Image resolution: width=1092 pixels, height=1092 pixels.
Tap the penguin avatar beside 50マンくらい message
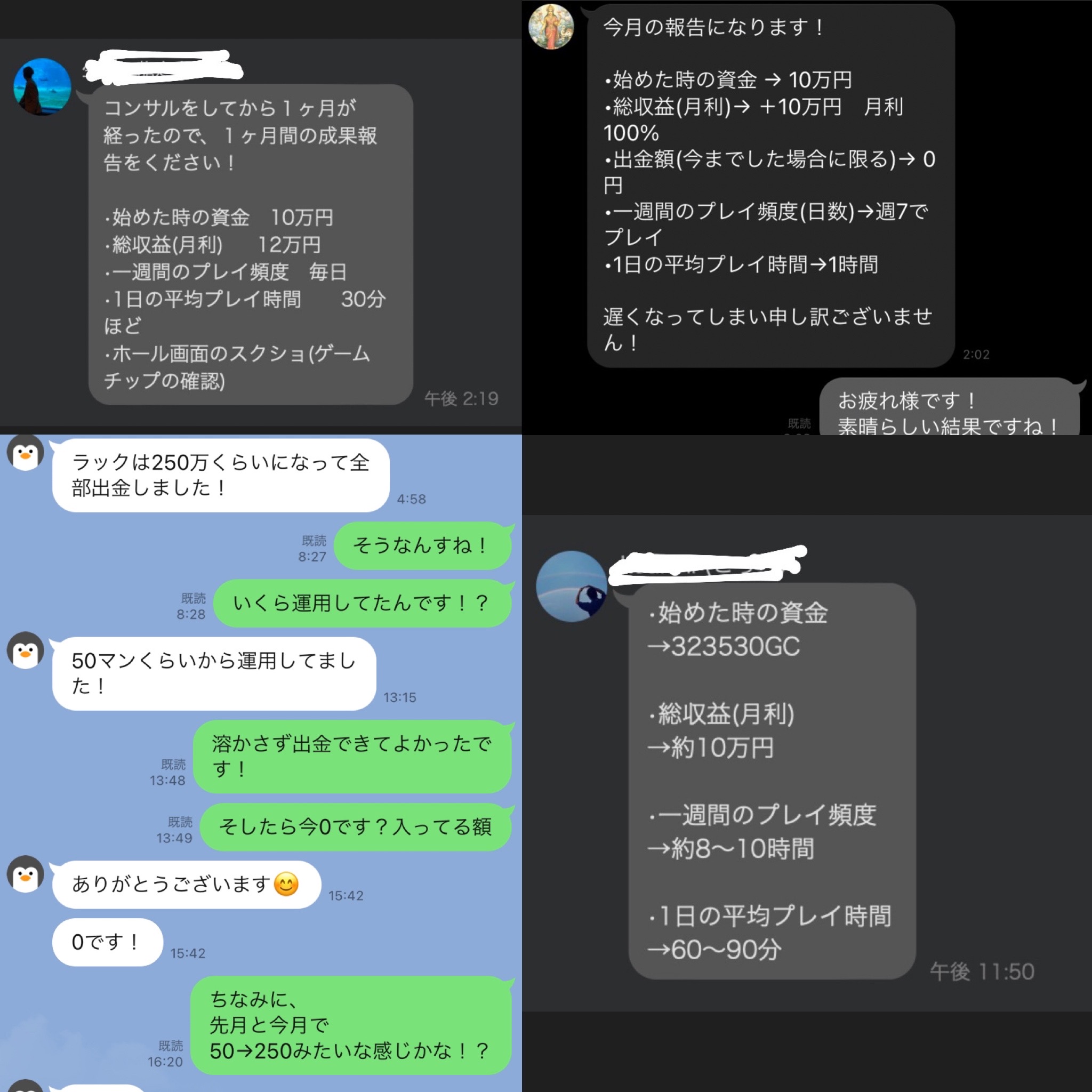pyautogui.click(x=26, y=651)
